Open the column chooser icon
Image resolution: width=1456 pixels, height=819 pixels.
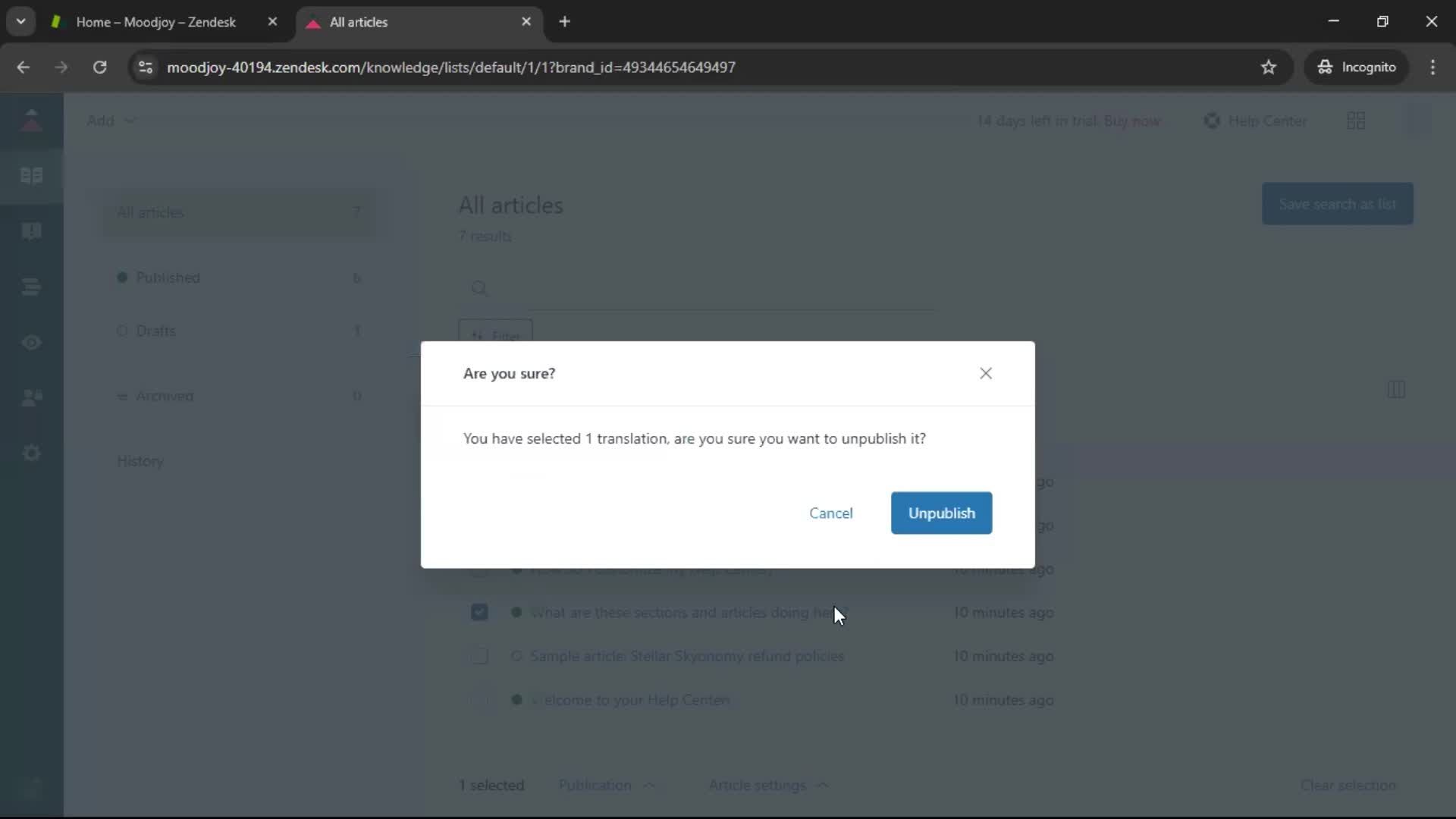point(1396,390)
